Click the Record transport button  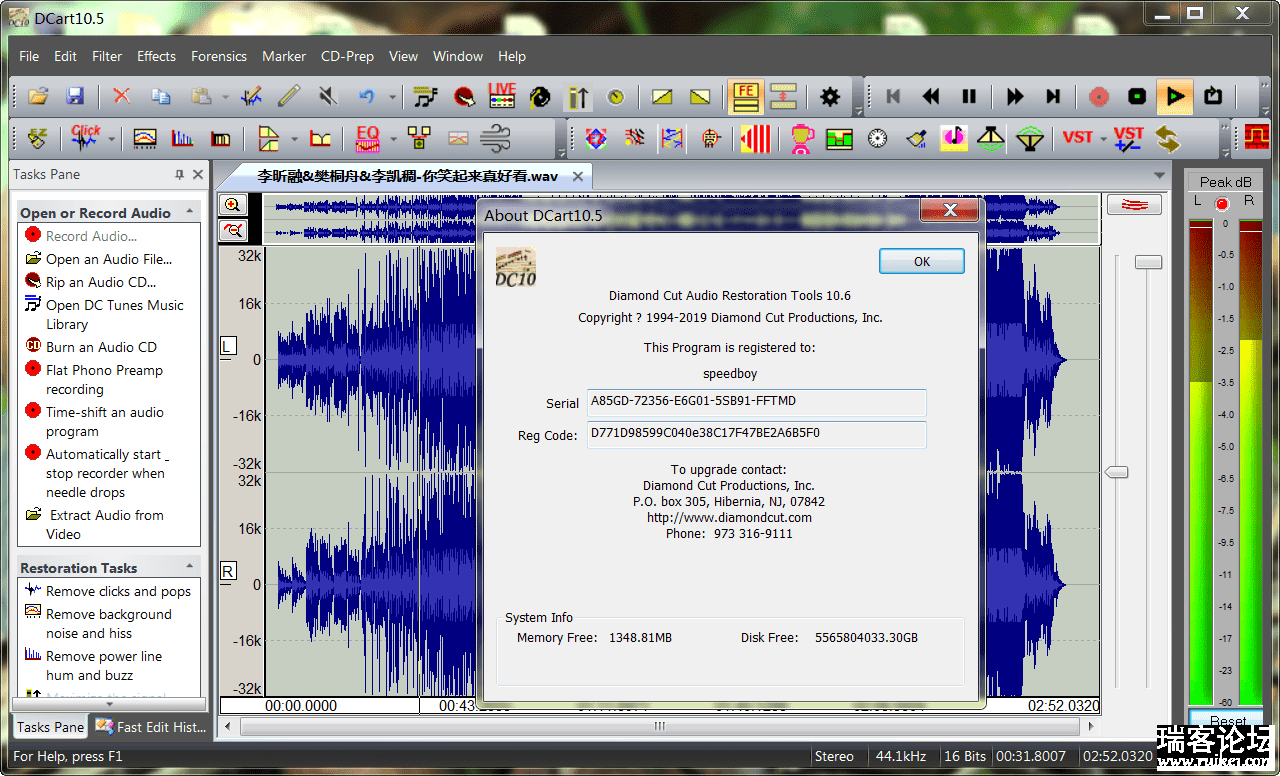[x=1099, y=97]
